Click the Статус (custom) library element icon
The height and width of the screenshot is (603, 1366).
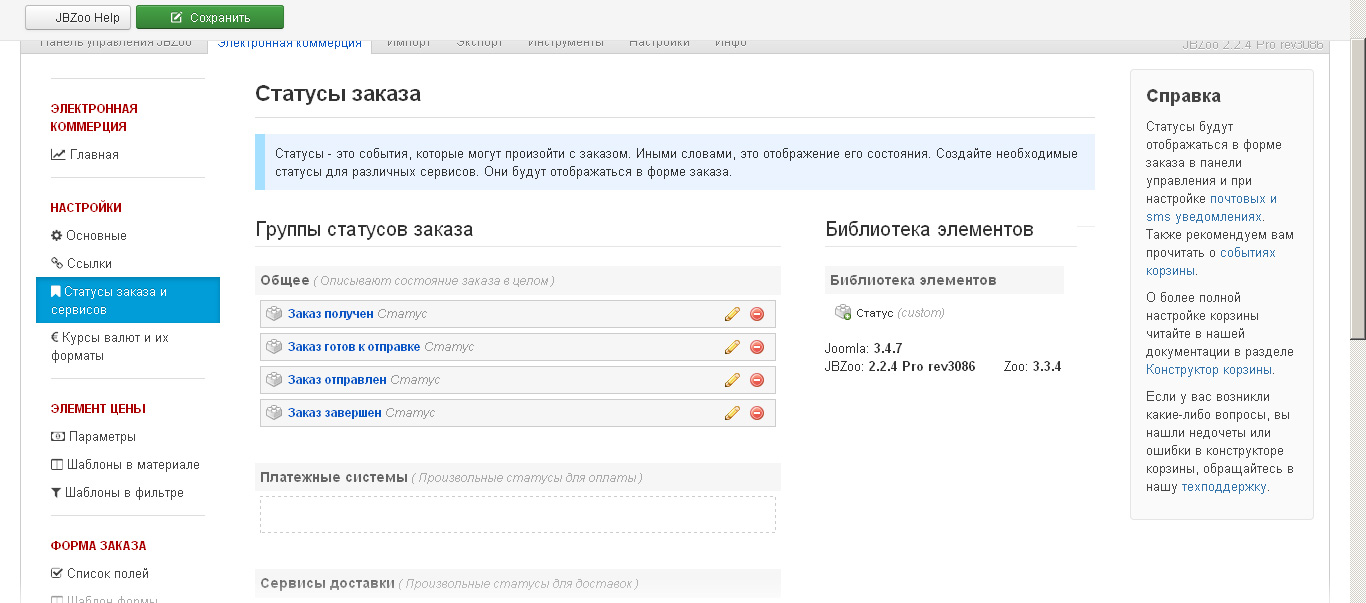coord(843,313)
